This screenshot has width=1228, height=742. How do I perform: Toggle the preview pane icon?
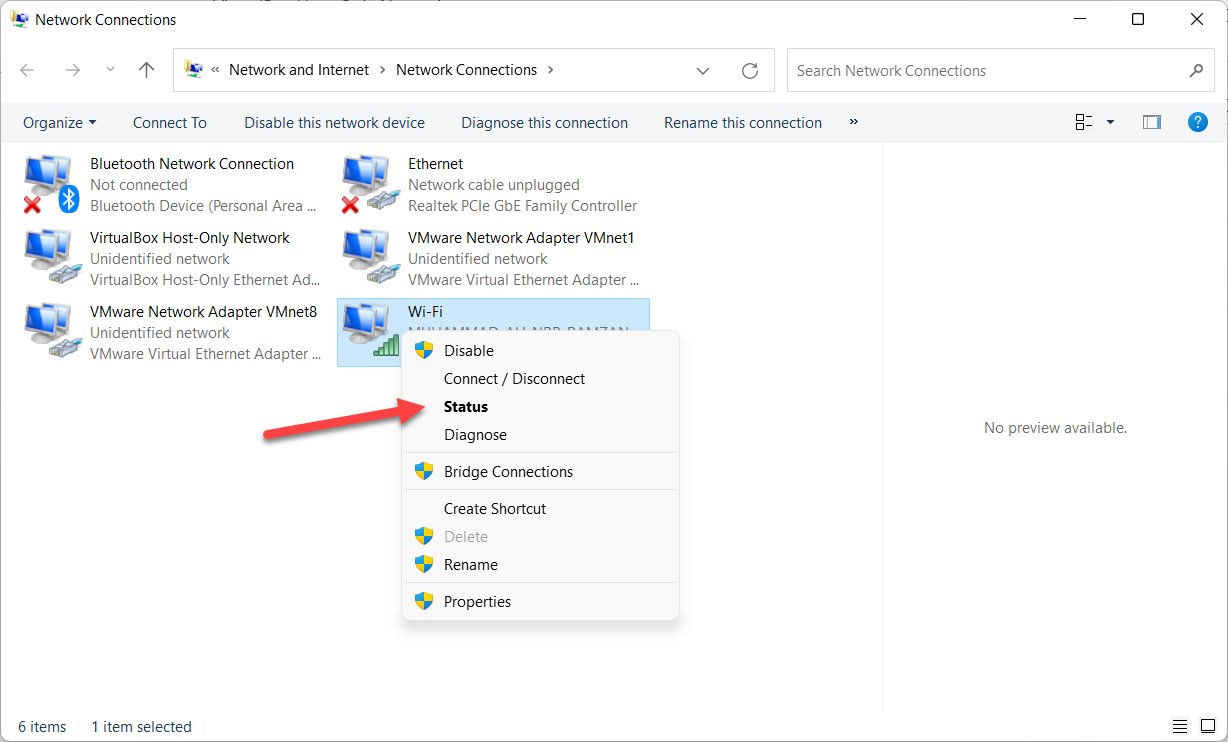click(1151, 122)
